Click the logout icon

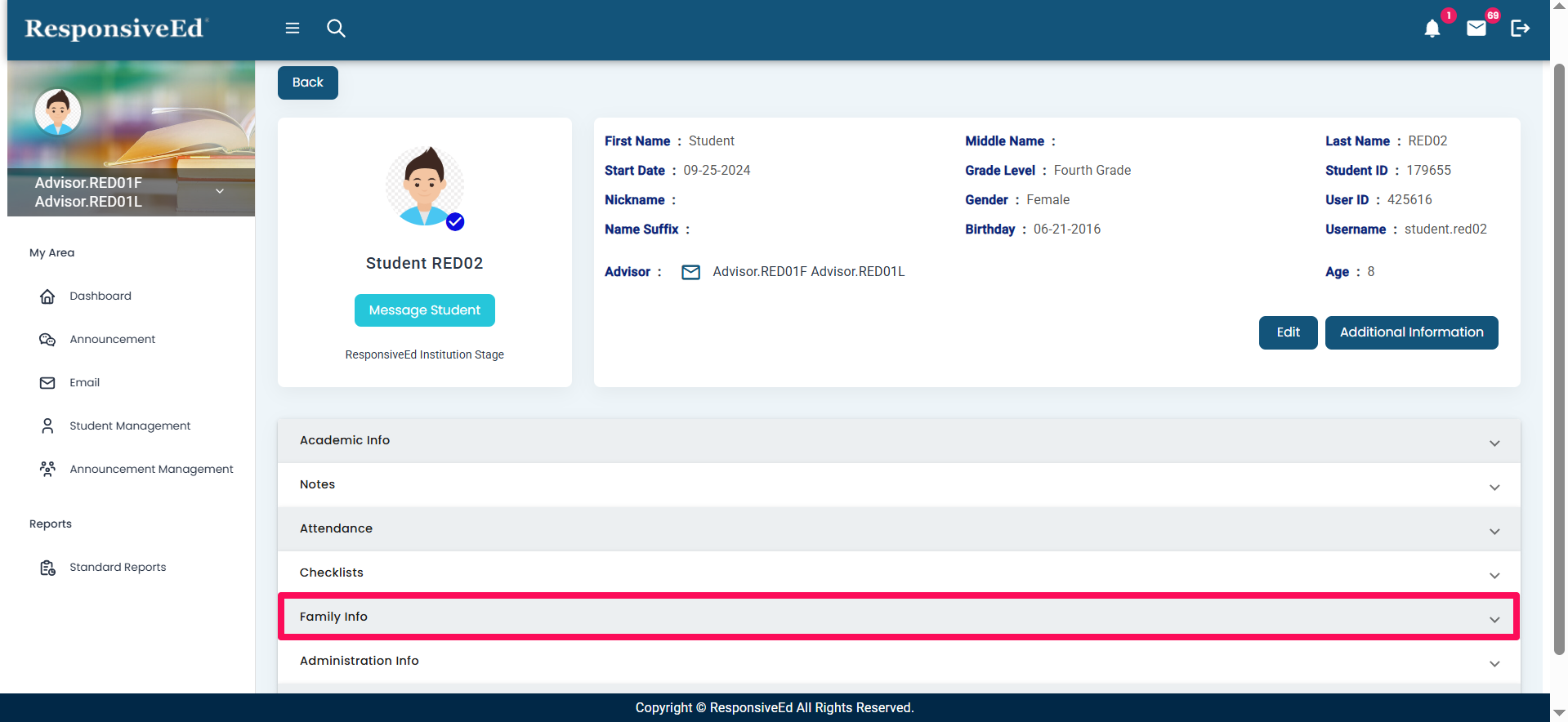click(x=1520, y=29)
